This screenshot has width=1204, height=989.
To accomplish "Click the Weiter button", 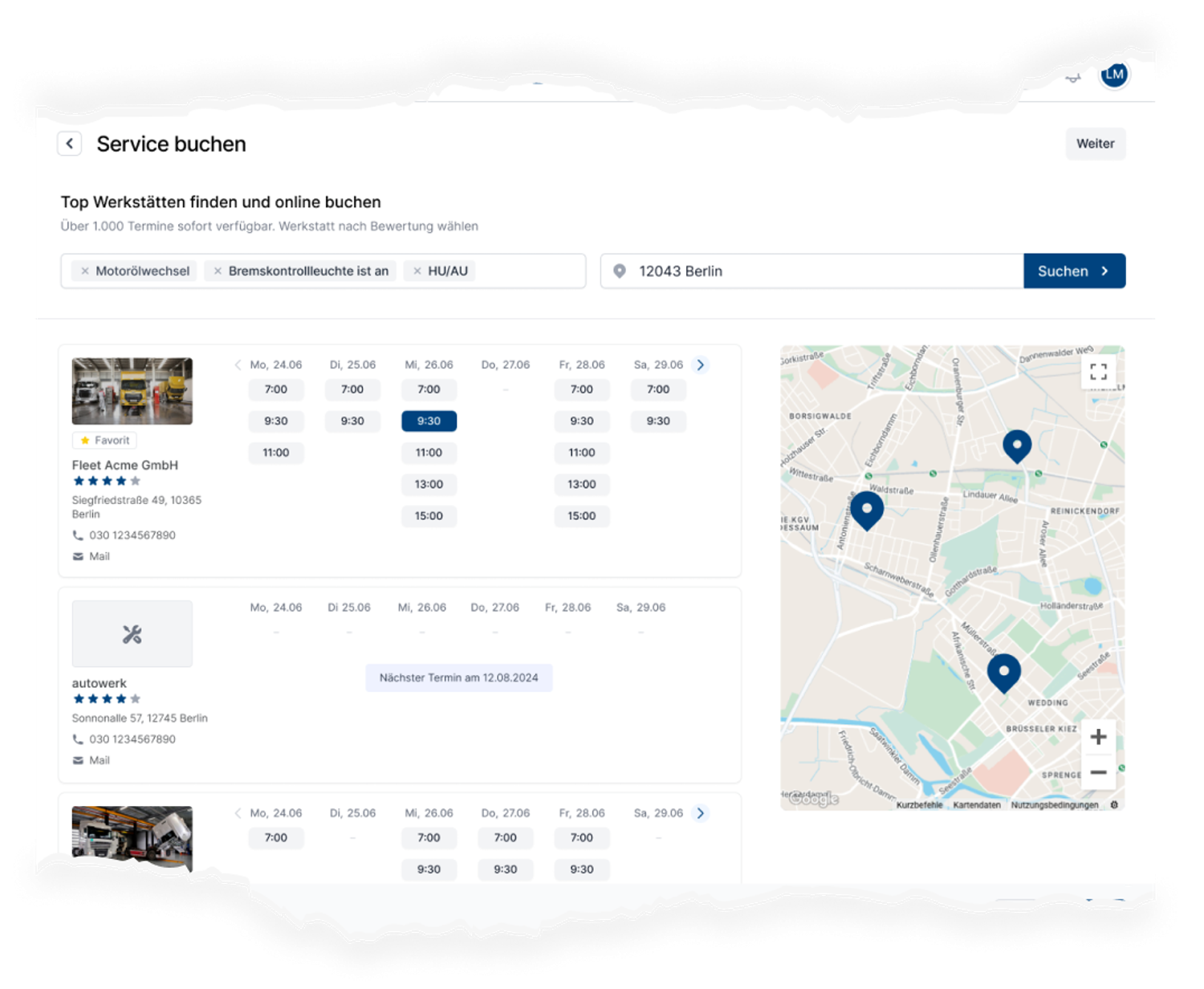I will pos(1095,144).
